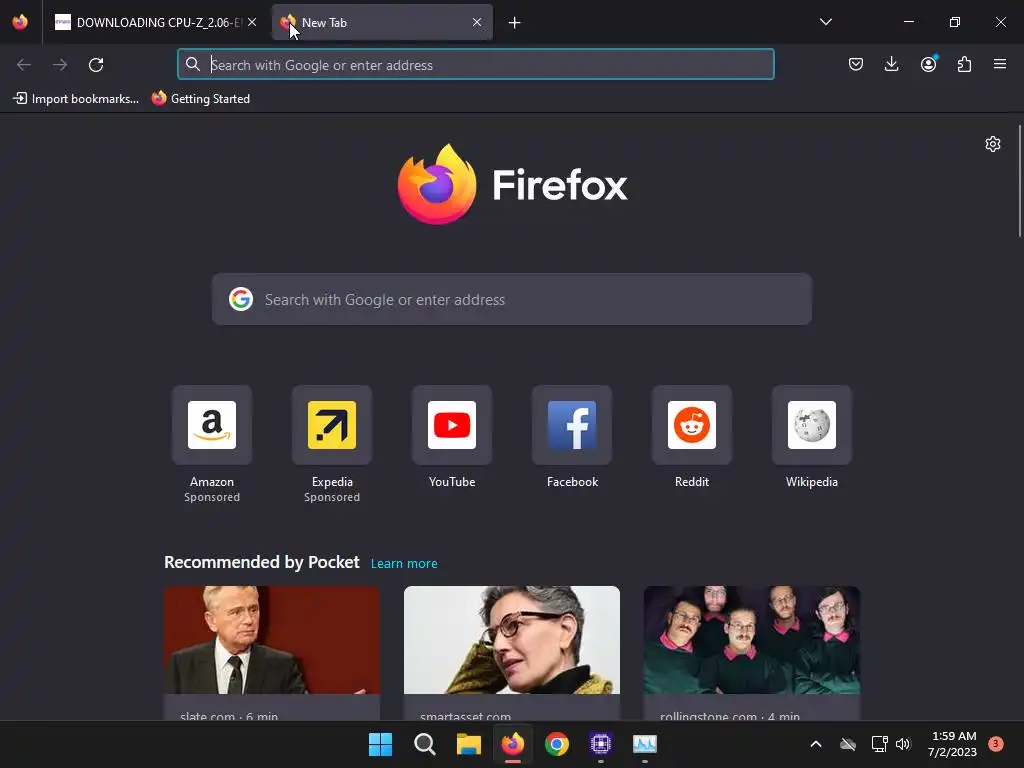The height and width of the screenshot is (768, 1024).
Task: Reload the current page
Action: 96,65
